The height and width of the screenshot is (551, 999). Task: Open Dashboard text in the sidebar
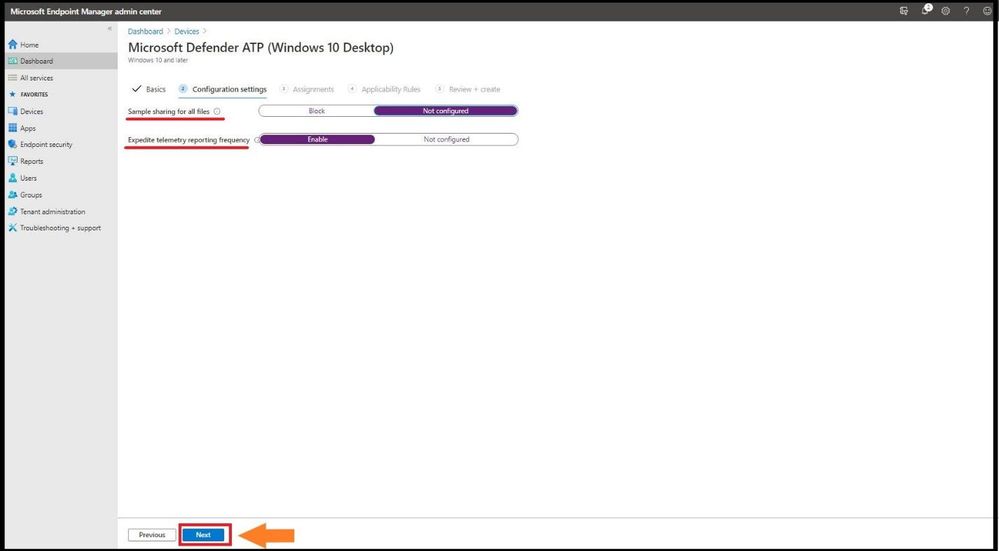pos(36,61)
